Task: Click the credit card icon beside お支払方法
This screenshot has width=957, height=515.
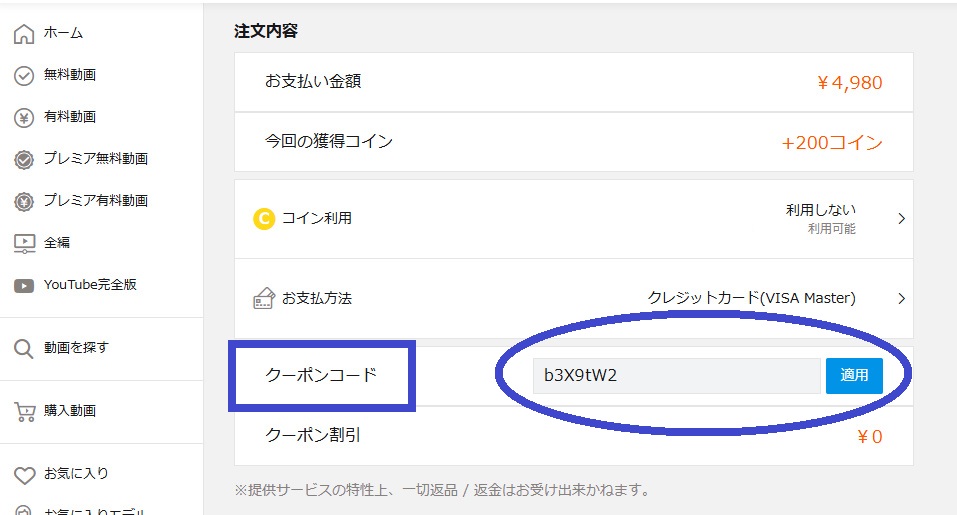Action: tap(264, 299)
